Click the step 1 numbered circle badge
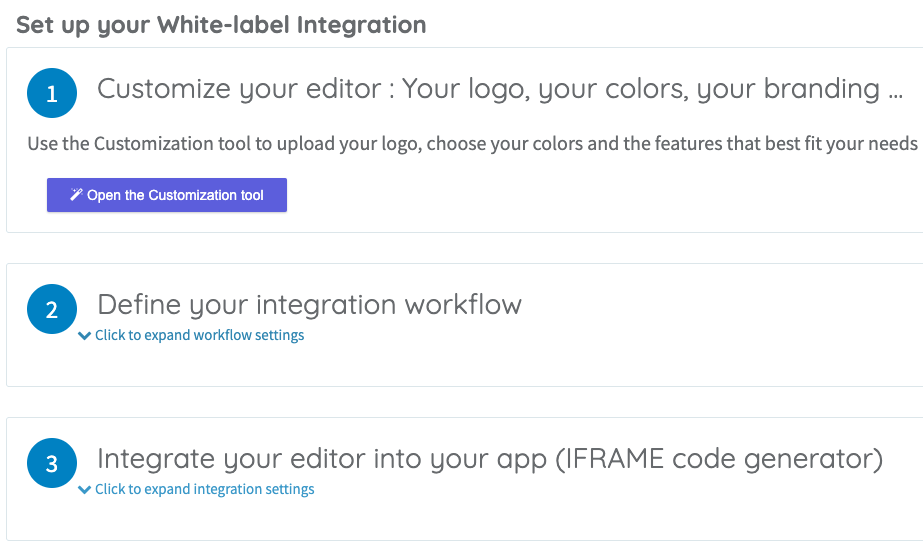 pos(52,94)
